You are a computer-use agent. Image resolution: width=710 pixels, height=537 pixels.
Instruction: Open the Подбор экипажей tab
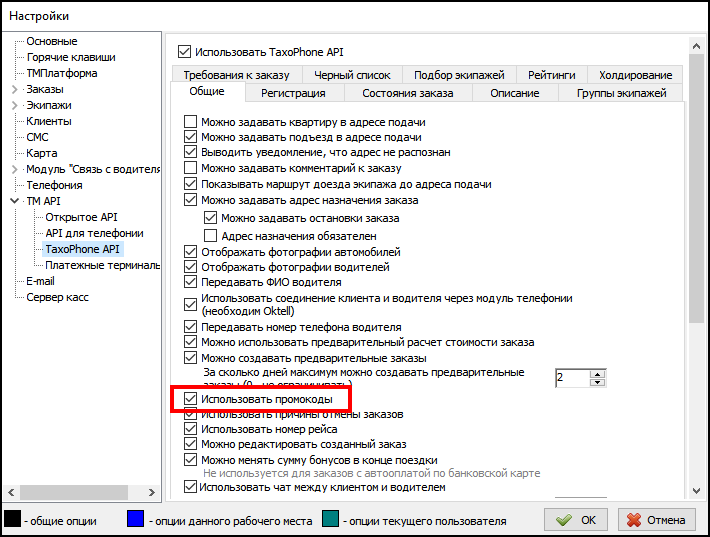pos(459,75)
